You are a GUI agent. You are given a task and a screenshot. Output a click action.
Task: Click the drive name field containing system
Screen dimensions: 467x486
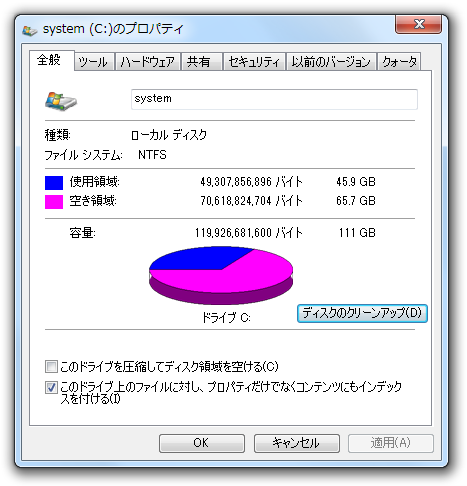pyautogui.click(x=274, y=99)
